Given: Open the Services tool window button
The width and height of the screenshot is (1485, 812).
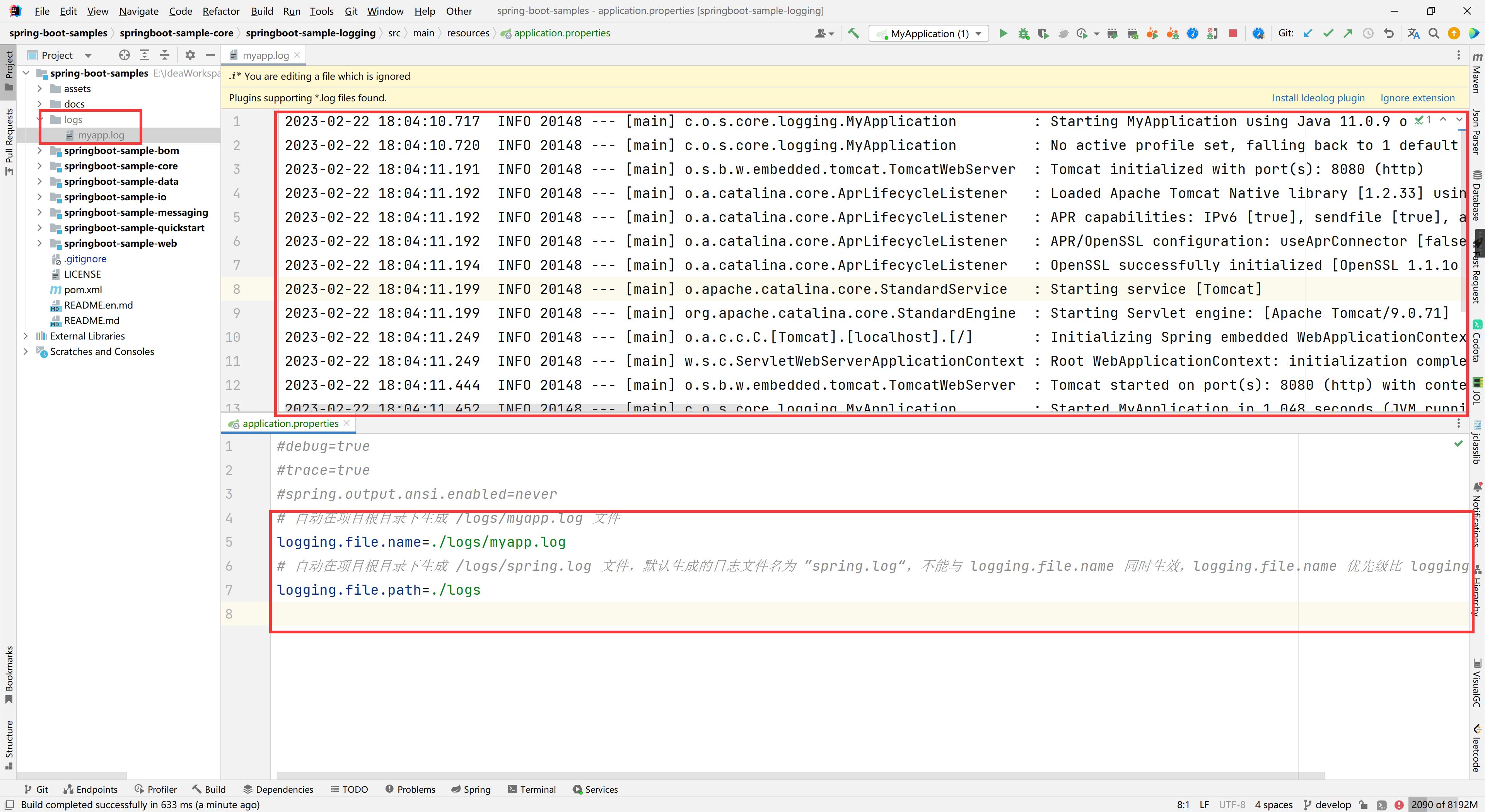Looking at the screenshot, I should (595, 790).
